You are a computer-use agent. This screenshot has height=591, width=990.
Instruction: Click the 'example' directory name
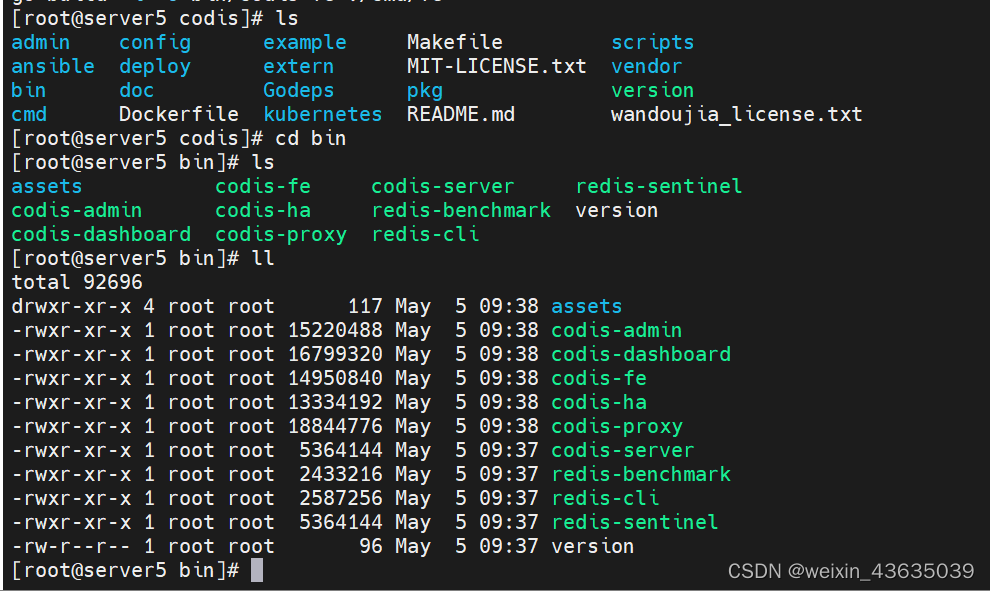304,42
